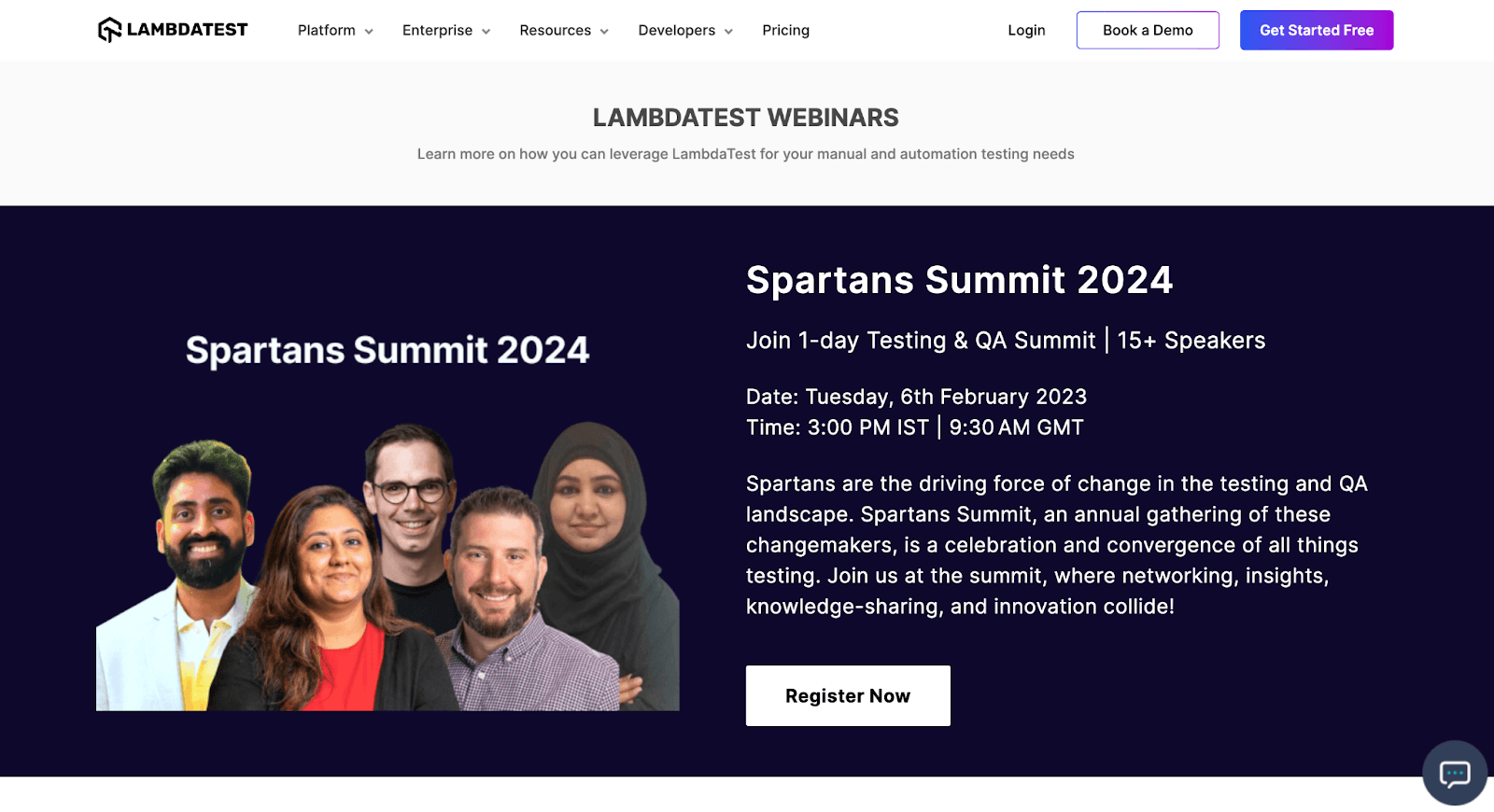Click the LAMBDATEST WEBINARS page title
This screenshot has width=1494, height=812.
point(745,118)
